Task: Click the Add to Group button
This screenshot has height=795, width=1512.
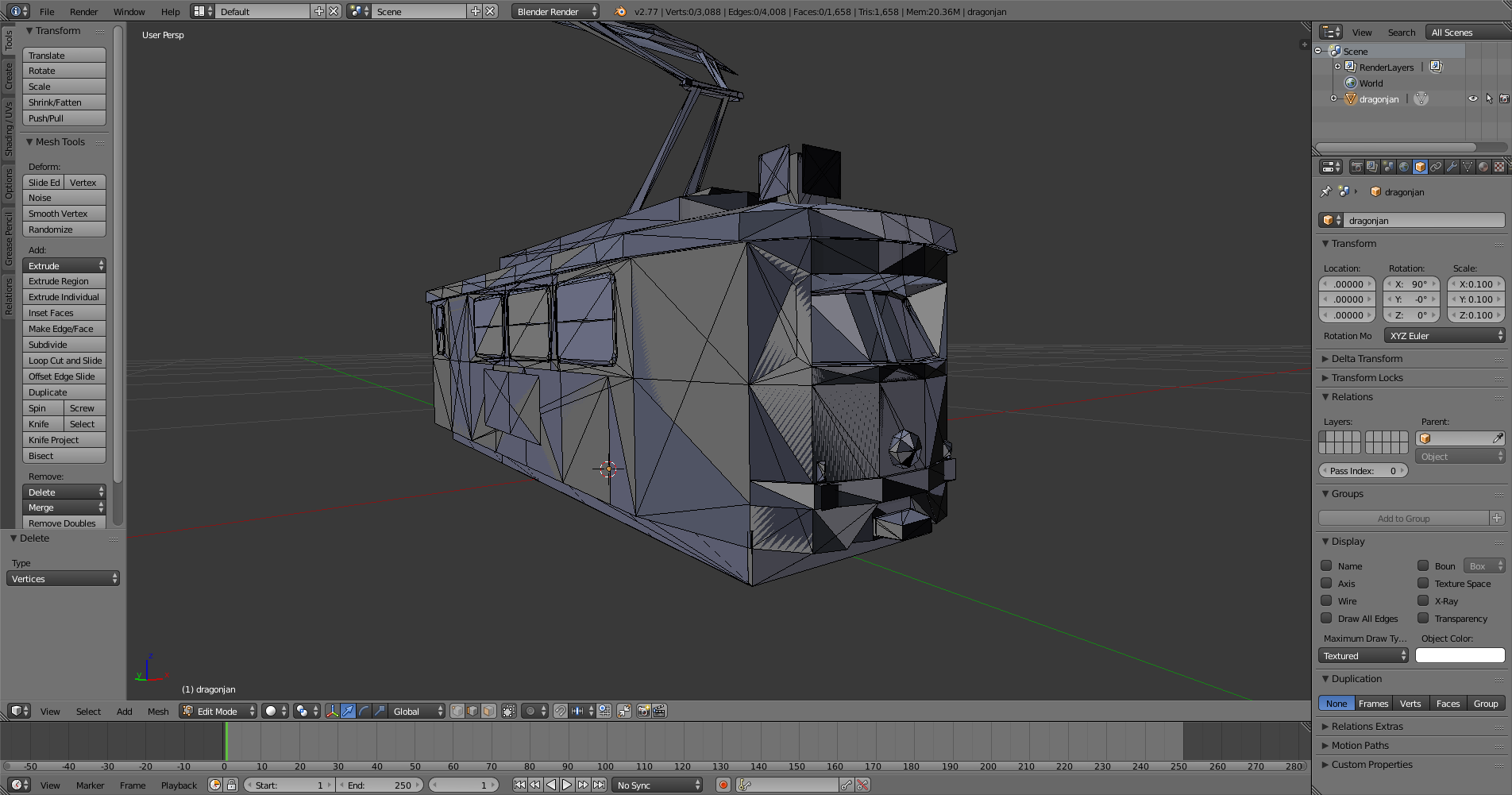Action: 1403,518
